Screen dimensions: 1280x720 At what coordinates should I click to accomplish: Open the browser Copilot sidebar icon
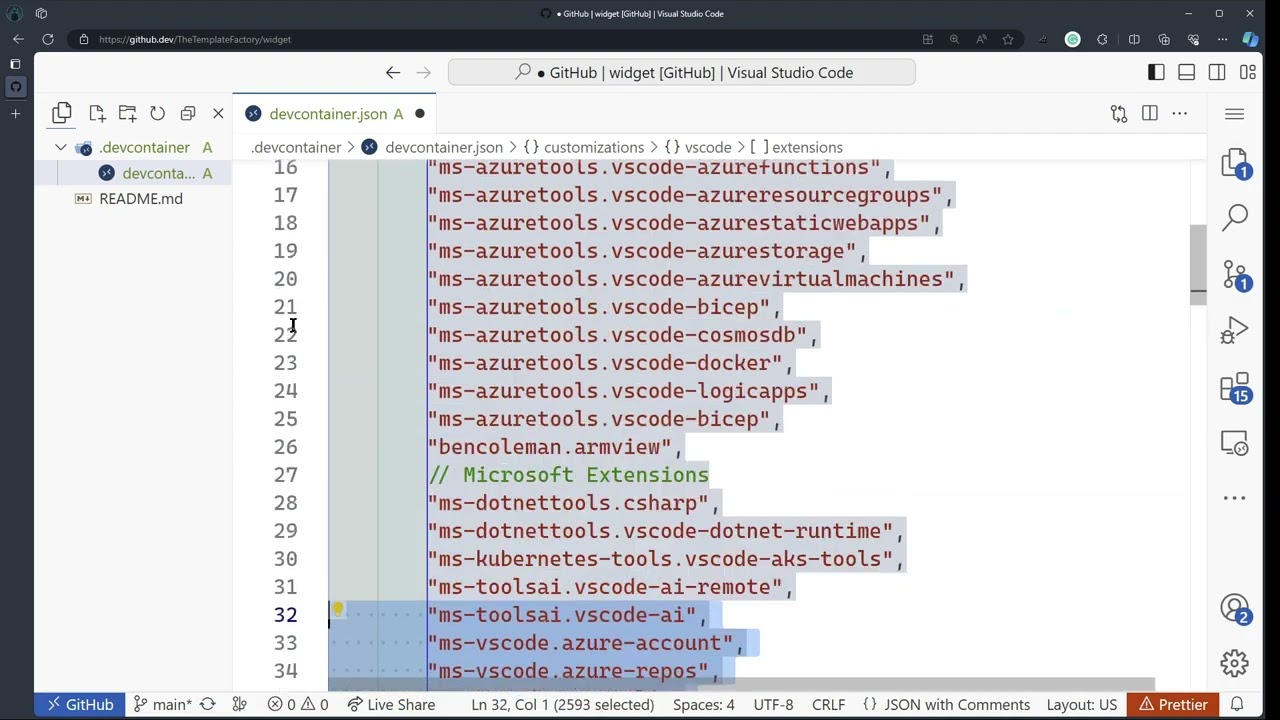pyautogui.click(x=1250, y=39)
